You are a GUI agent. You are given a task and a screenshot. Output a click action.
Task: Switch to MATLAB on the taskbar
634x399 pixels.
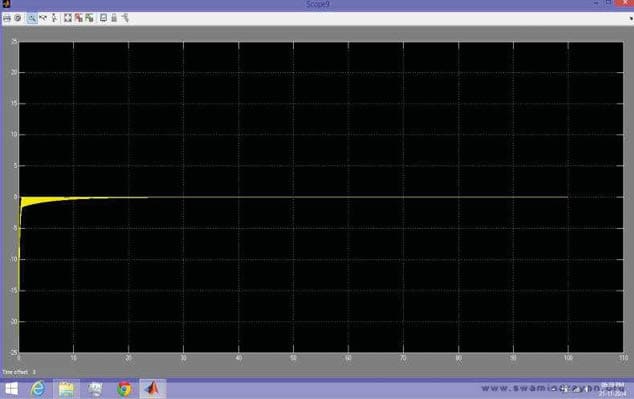click(x=153, y=389)
